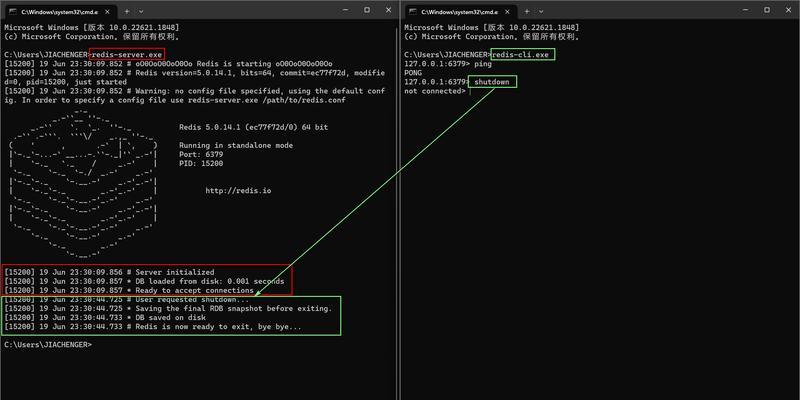Image resolution: width=800 pixels, height=400 pixels.
Task: Click the final C:\Users\JIACHENGER> prompt in left terminal
Action: 48,345
